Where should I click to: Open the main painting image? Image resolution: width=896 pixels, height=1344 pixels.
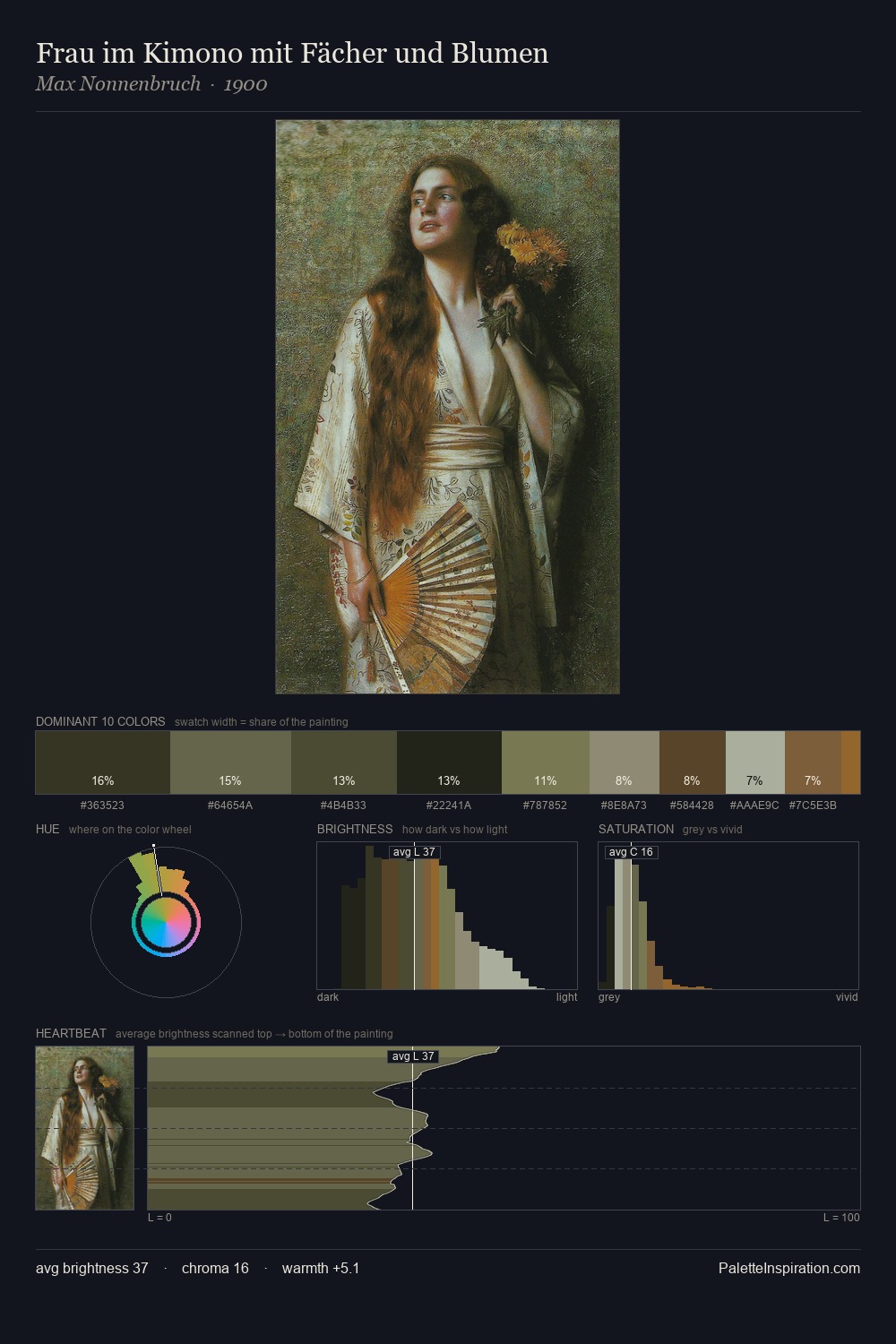pyautogui.click(x=447, y=407)
